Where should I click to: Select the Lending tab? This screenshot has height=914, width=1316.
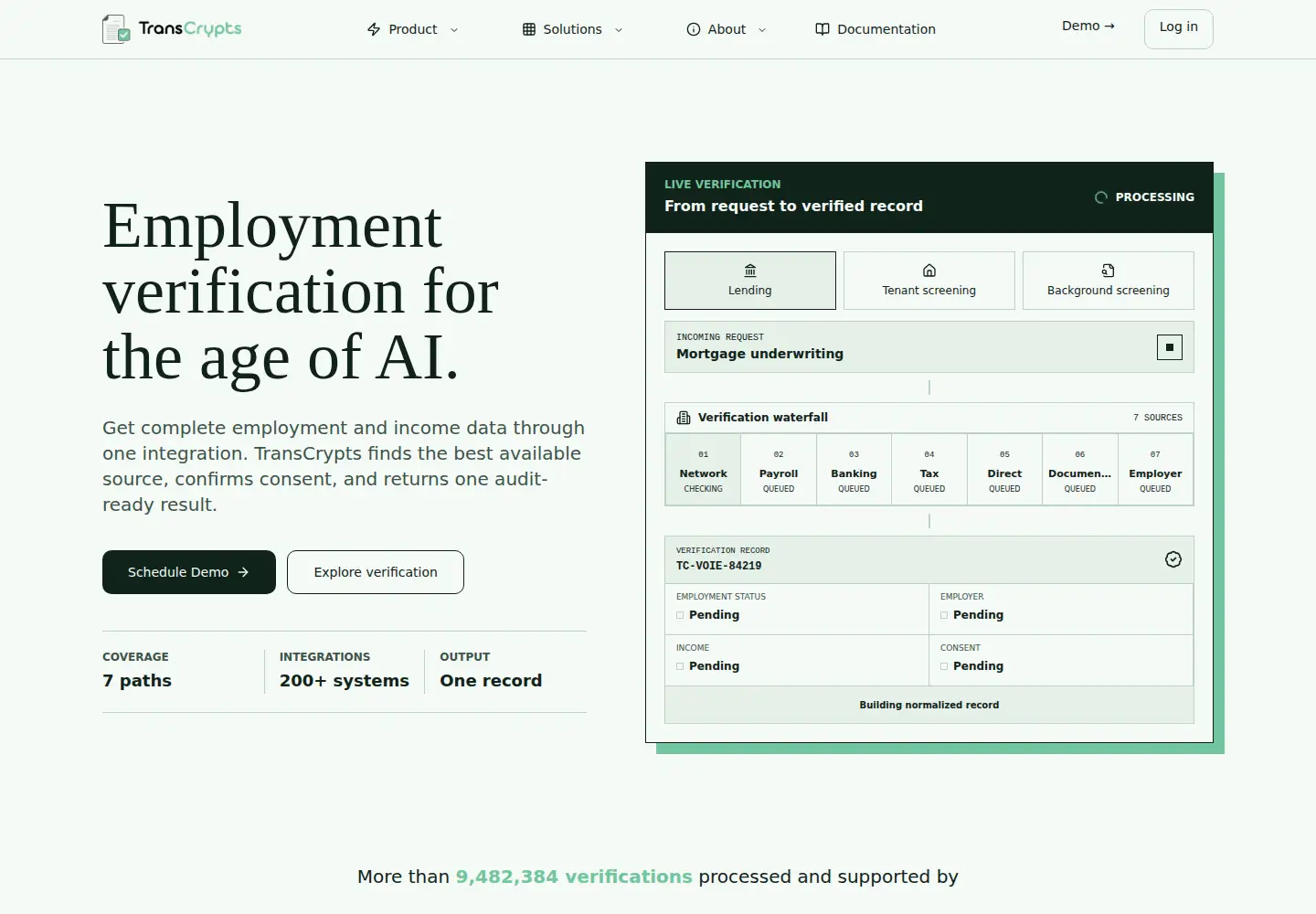point(750,281)
